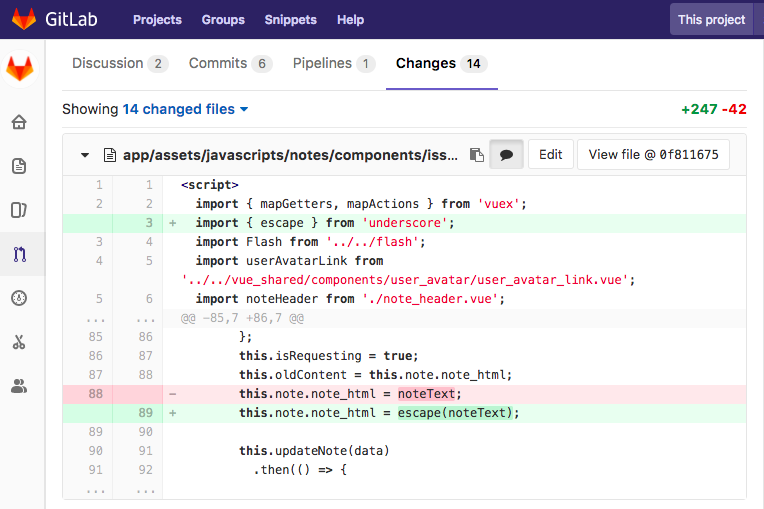
Task: Open Issues boards icon in the sidebar
Action: tap(19, 210)
